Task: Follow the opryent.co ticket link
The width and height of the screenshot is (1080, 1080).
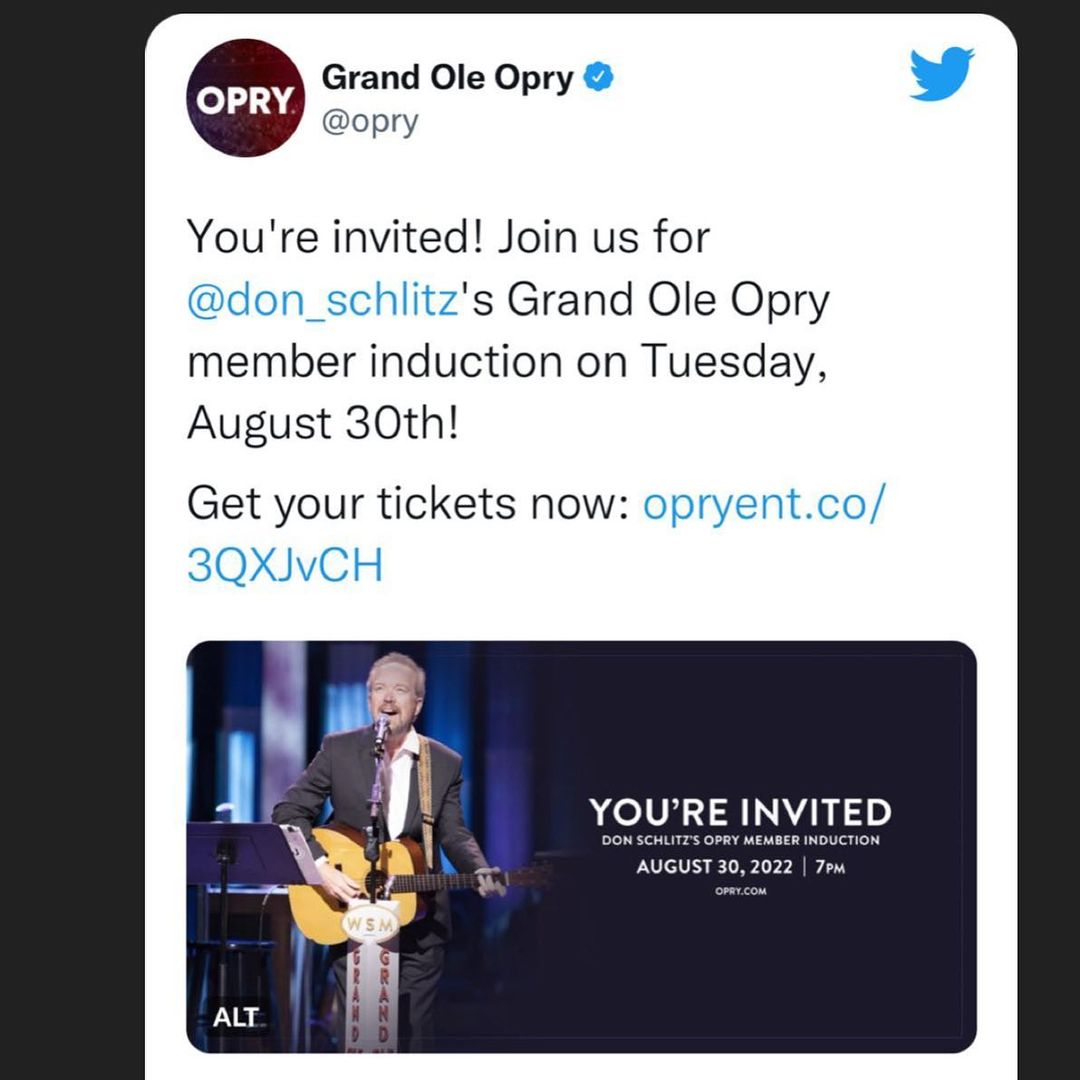Action: 535,534
